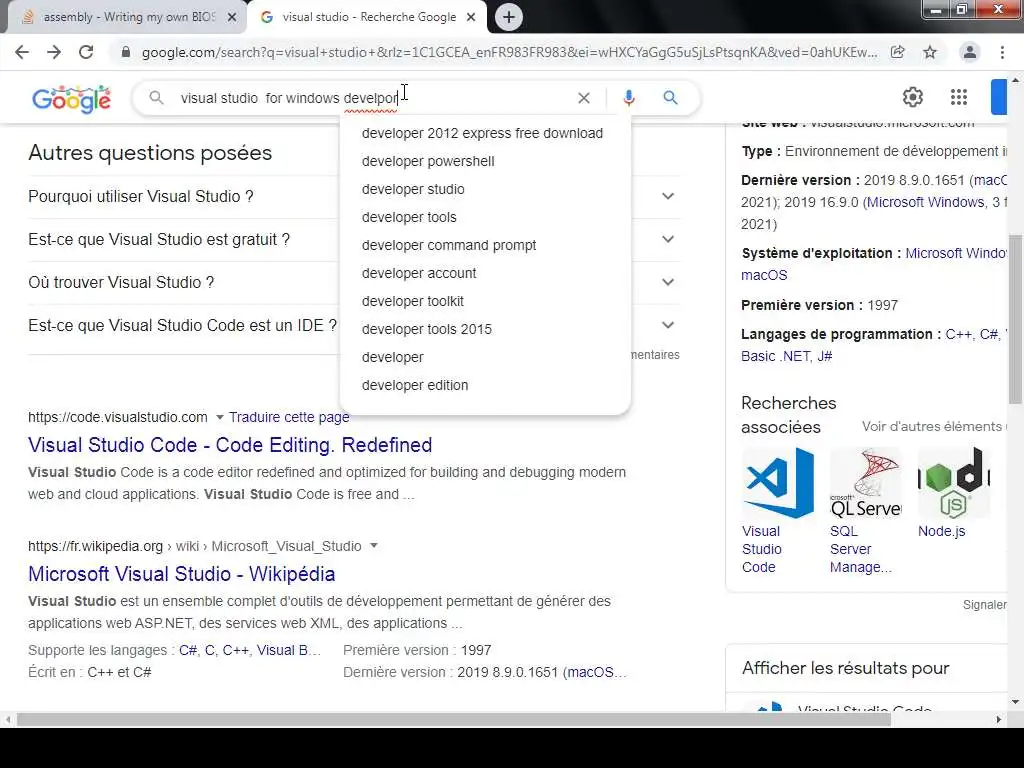Image resolution: width=1024 pixels, height=768 pixels.
Task: View site security lock info
Action: pyautogui.click(x=125, y=52)
